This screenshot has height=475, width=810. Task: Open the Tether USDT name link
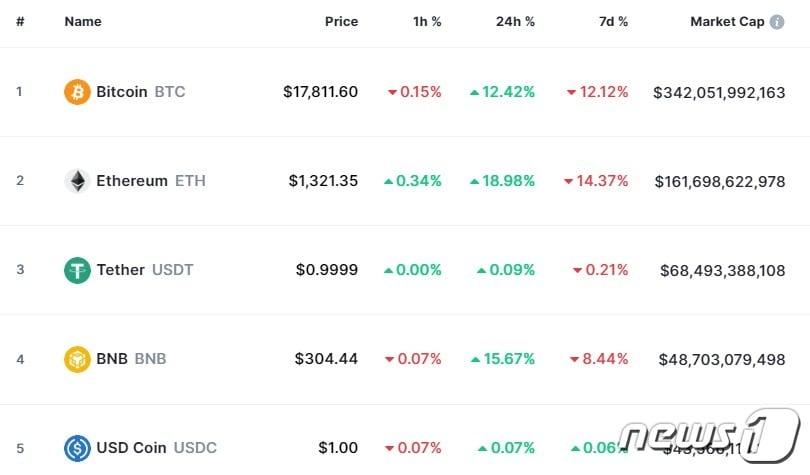(145, 270)
